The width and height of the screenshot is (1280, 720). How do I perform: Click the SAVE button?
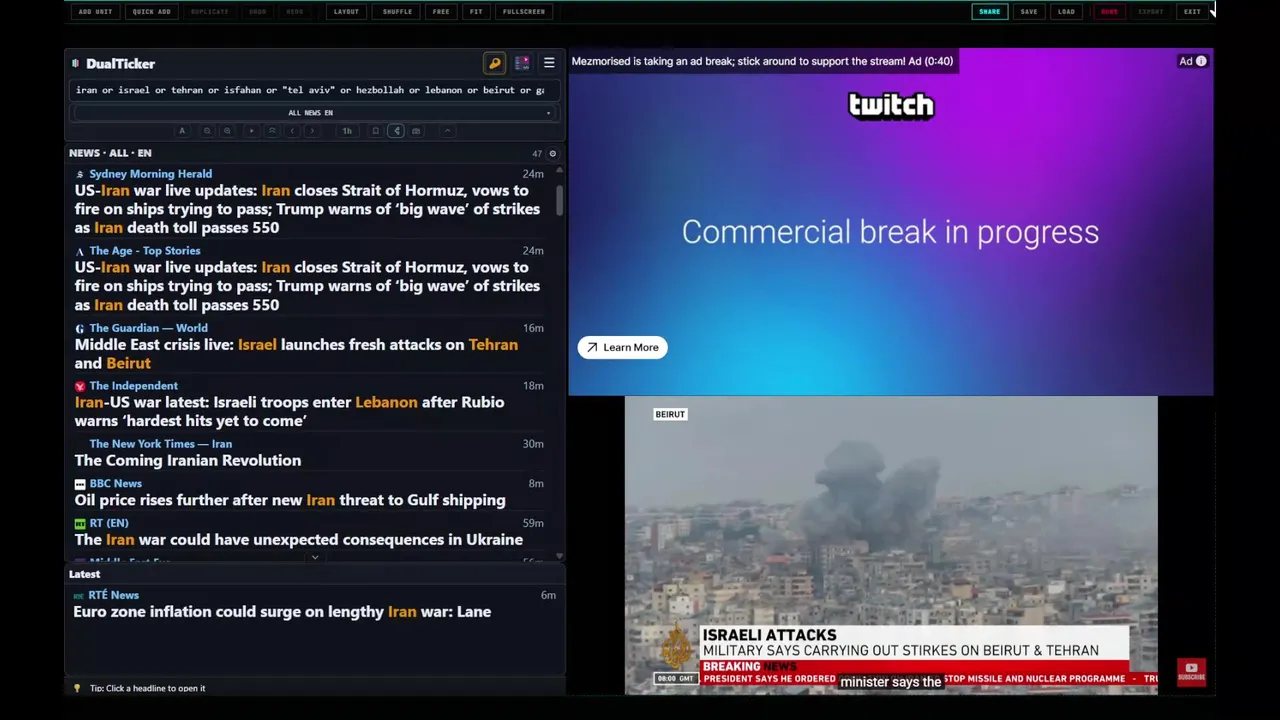coord(1029,12)
